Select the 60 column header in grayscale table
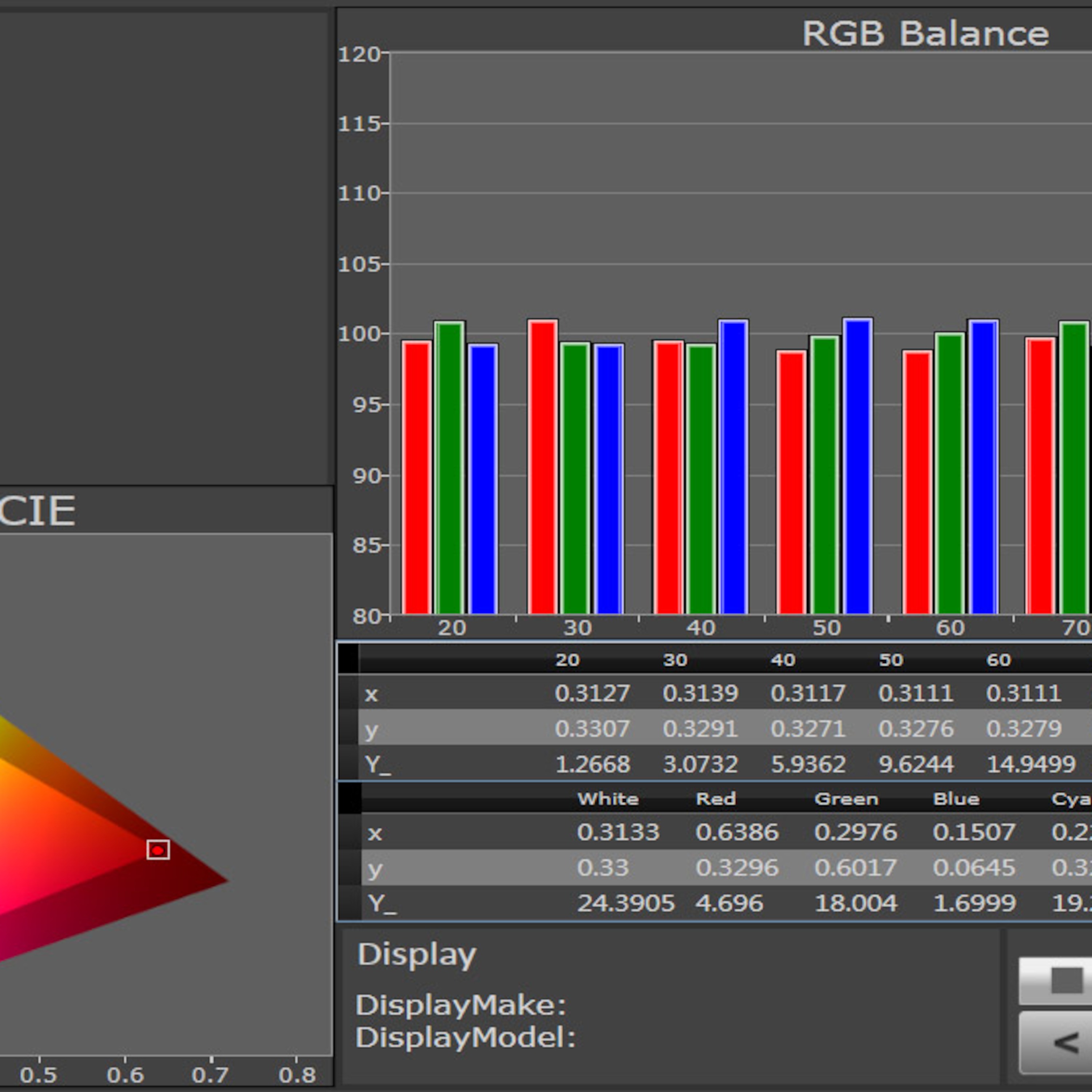1092x1092 pixels. 999,660
